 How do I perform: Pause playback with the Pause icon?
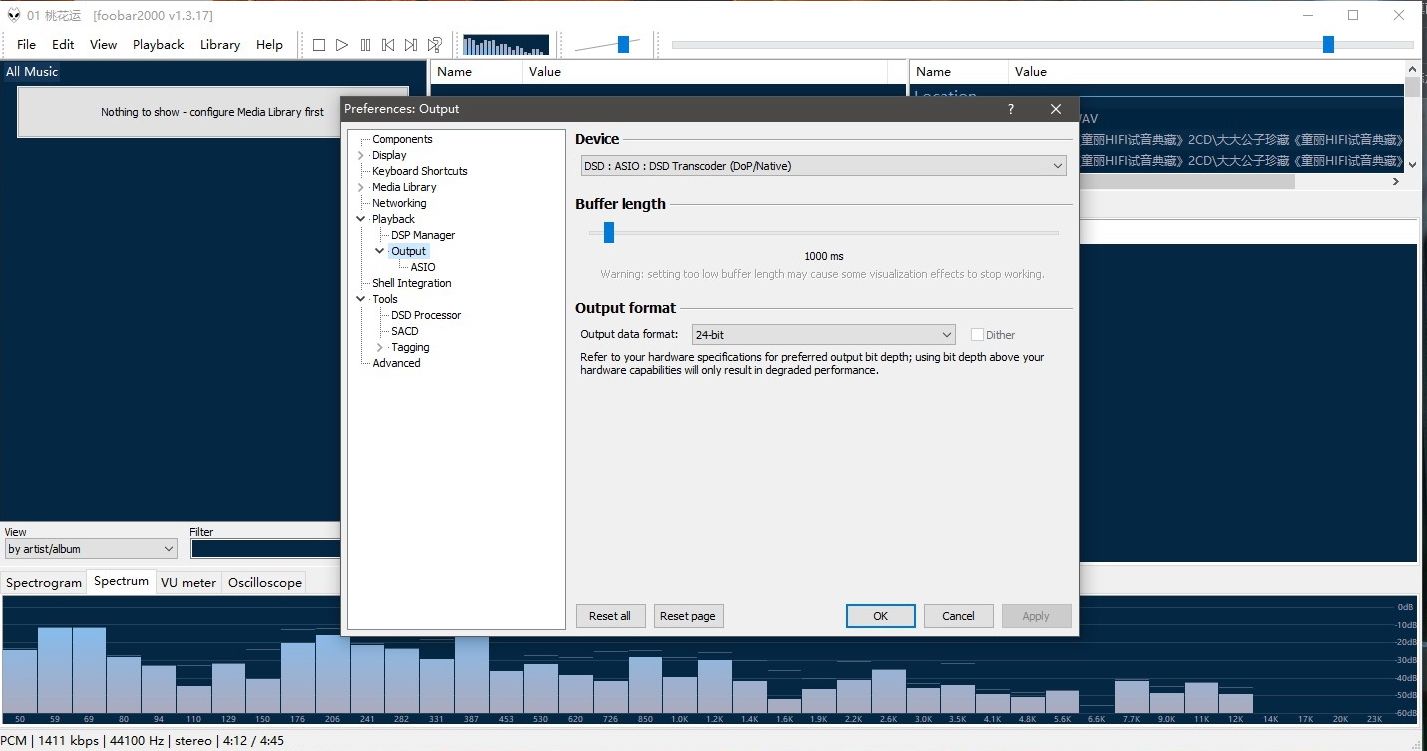click(x=365, y=45)
